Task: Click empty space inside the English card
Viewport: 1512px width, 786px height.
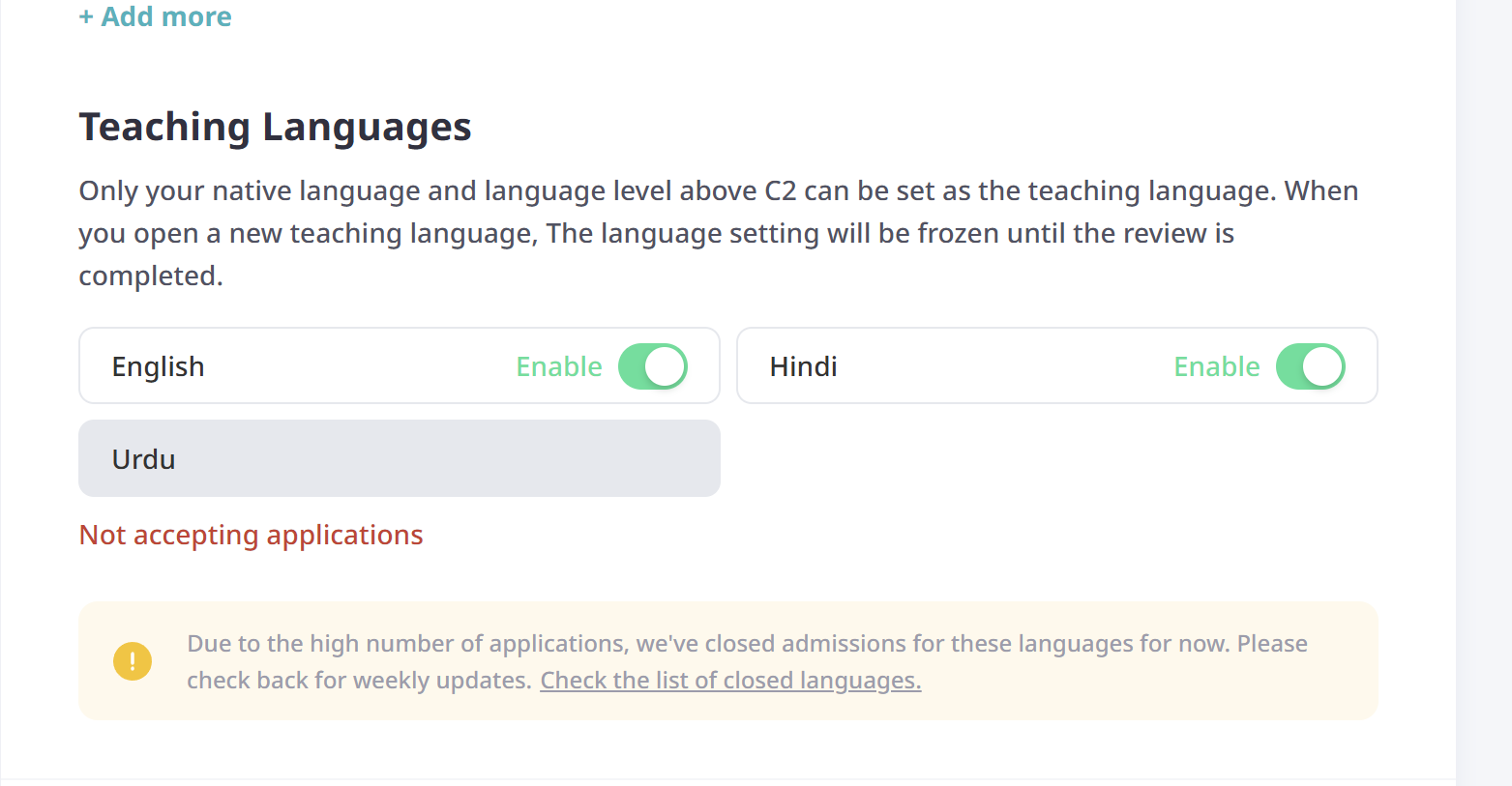Action: tap(358, 366)
